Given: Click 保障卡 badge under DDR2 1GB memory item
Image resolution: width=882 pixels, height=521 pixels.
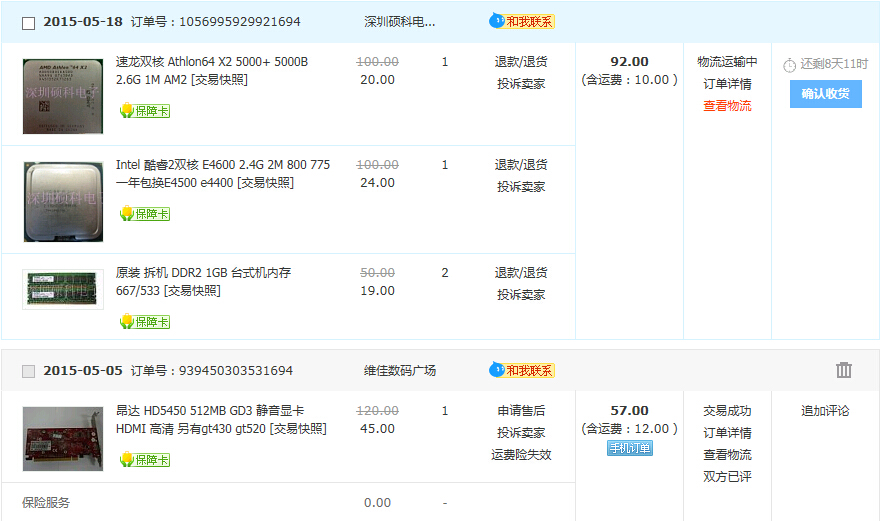Looking at the screenshot, I should coord(145,322).
